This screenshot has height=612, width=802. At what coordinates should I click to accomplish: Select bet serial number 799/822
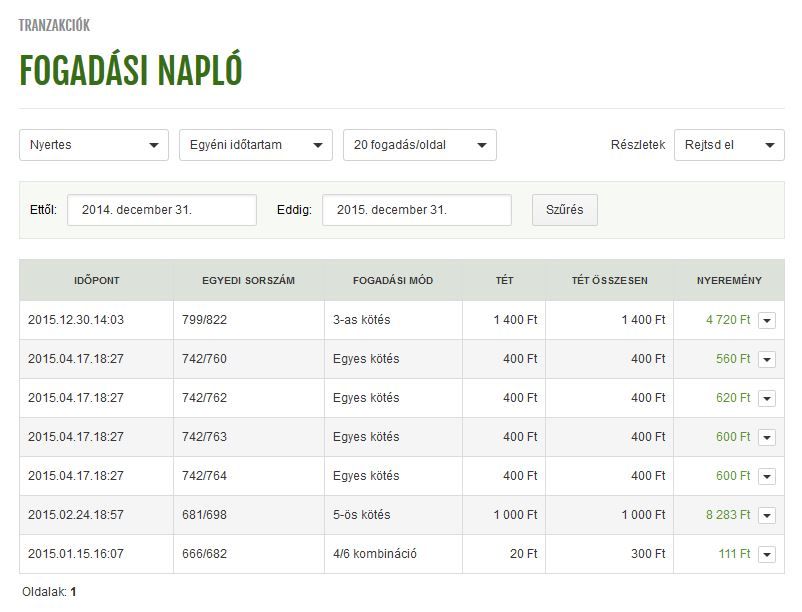click(205, 320)
